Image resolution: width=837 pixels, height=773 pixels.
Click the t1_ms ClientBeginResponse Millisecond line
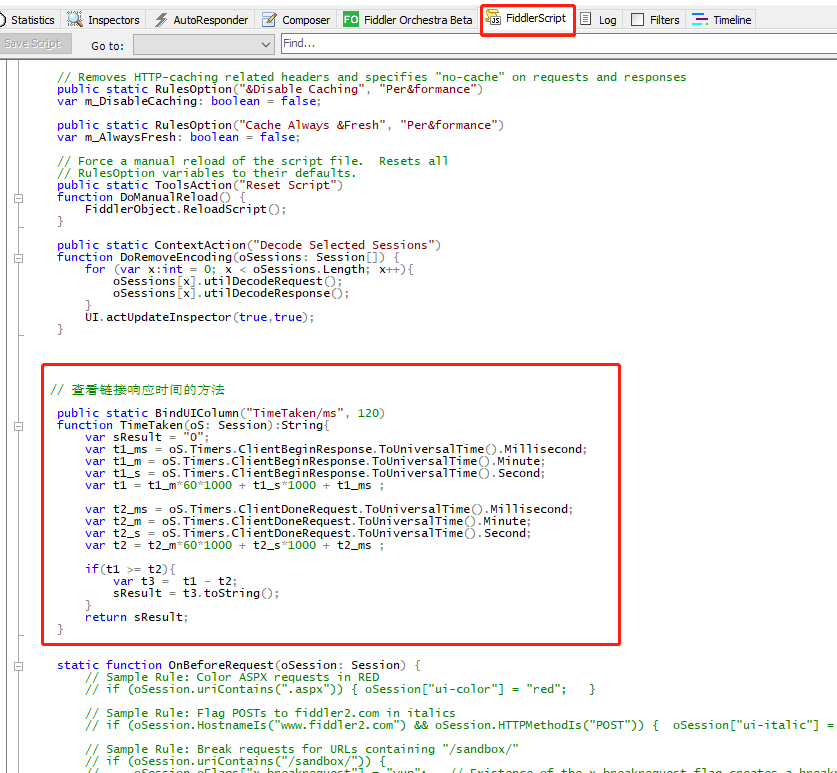[x=336, y=449]
